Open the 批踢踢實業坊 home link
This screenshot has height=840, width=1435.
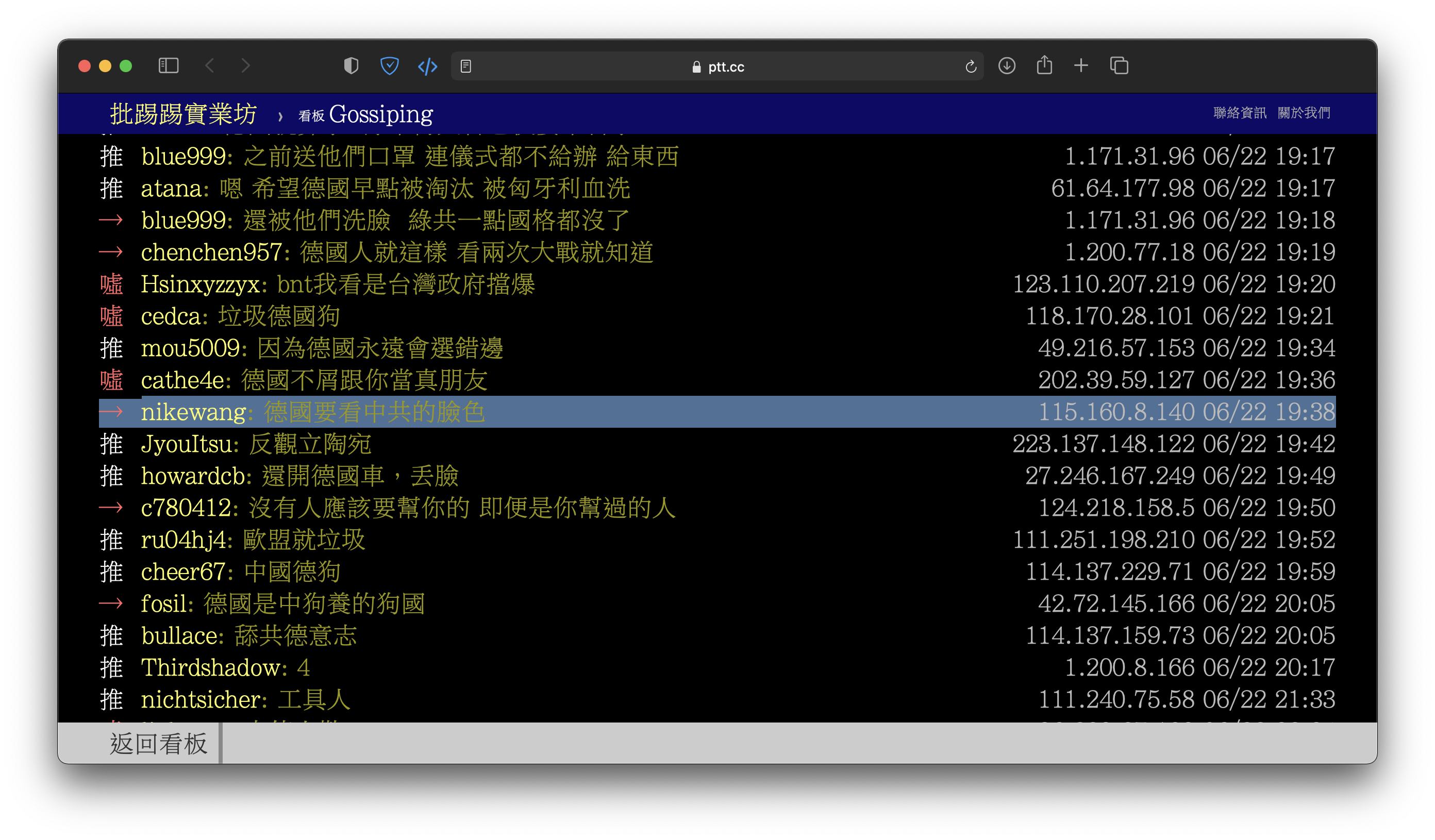(183, 114)
